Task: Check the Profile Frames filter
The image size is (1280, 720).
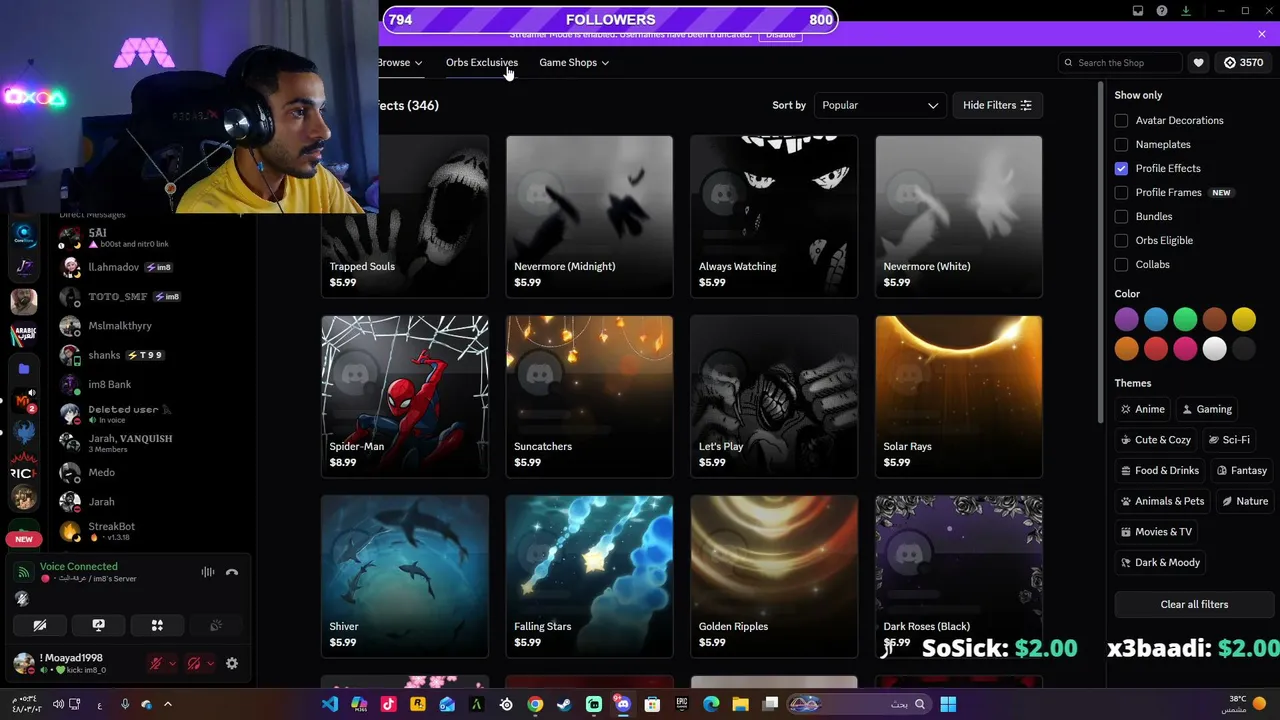Action: pyautogui.click(x=1121, y=192)
